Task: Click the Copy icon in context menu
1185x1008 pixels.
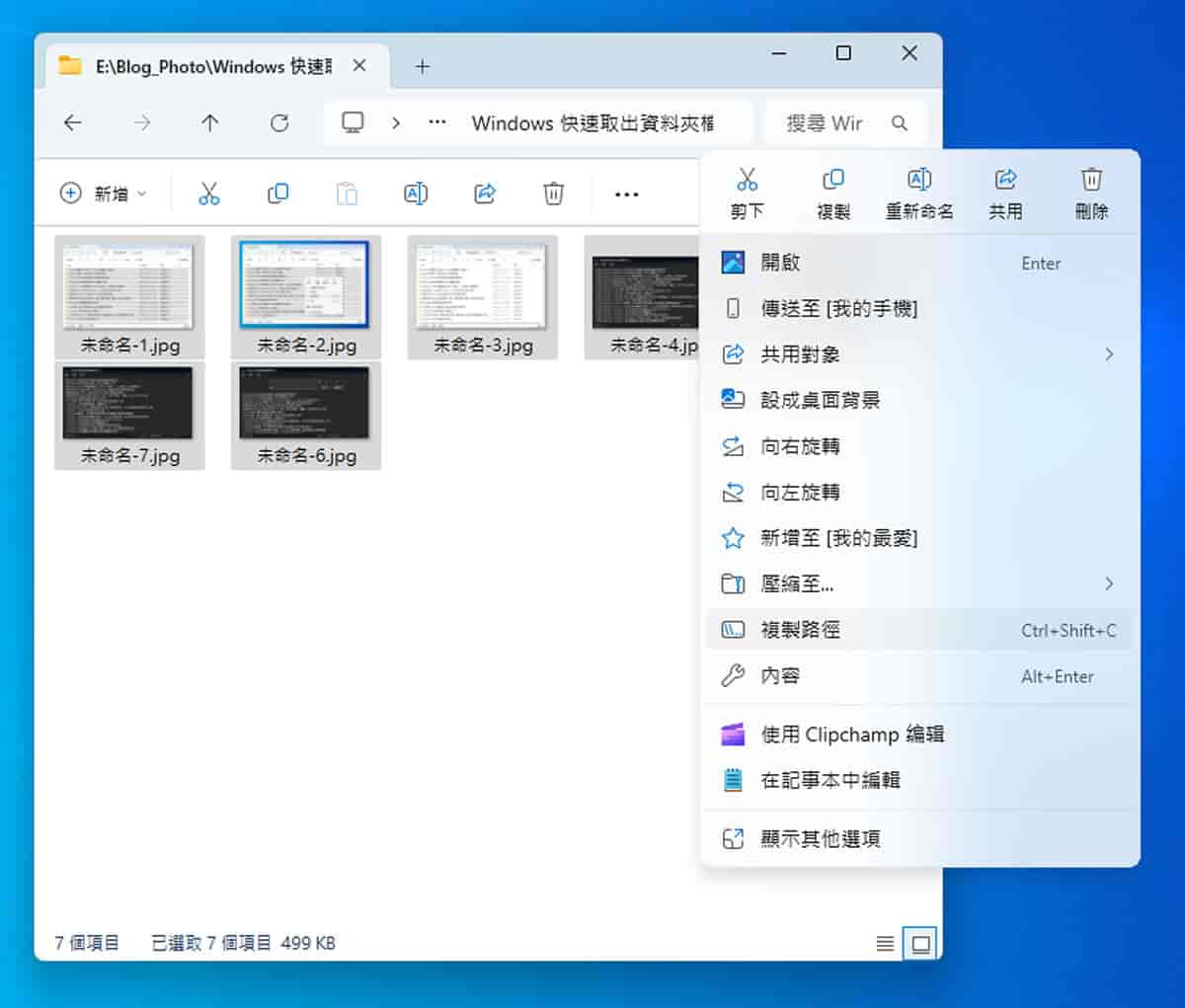Action: (832, 181)
